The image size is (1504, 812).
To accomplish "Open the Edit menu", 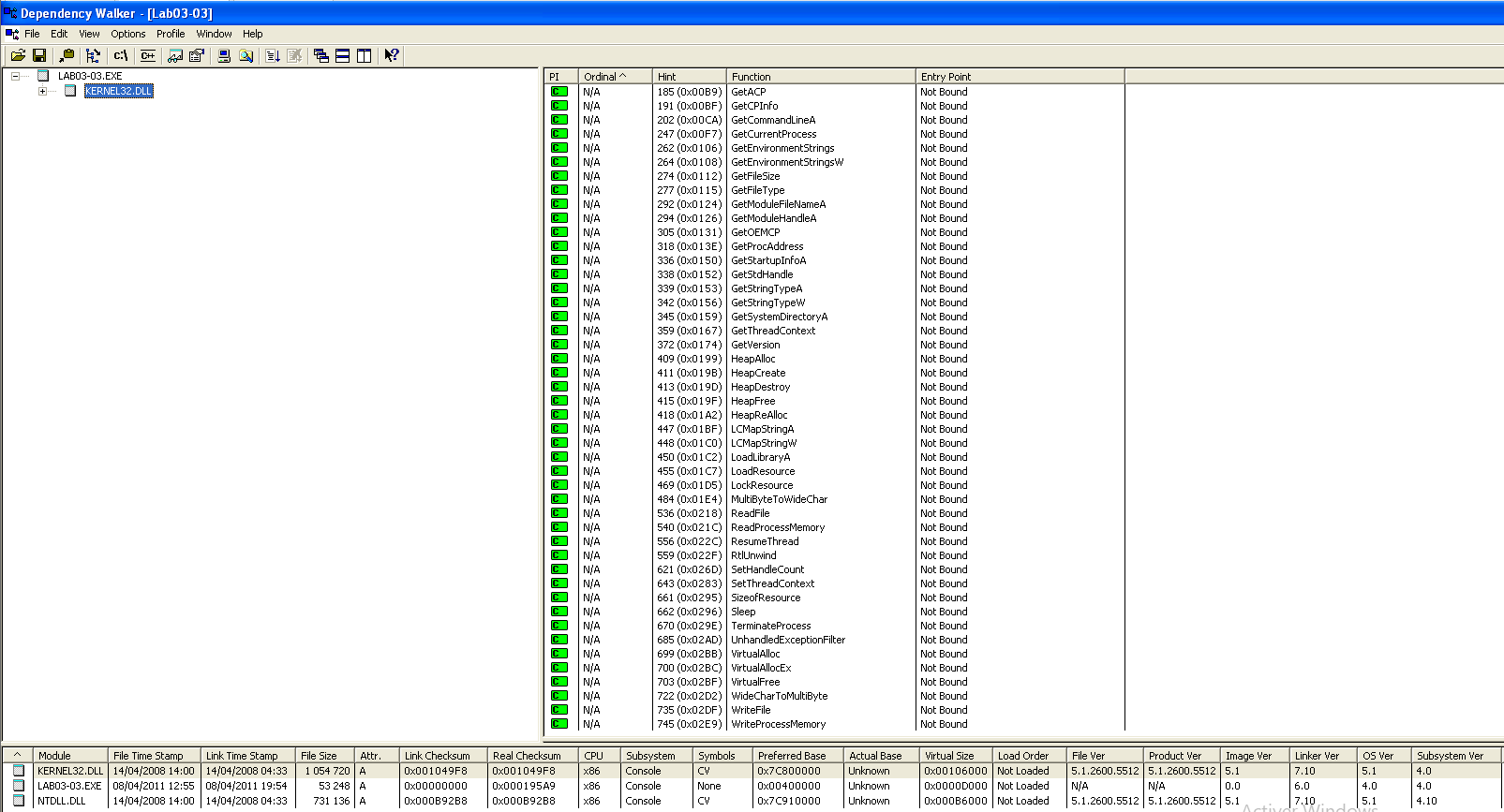I will pos(59,34).
